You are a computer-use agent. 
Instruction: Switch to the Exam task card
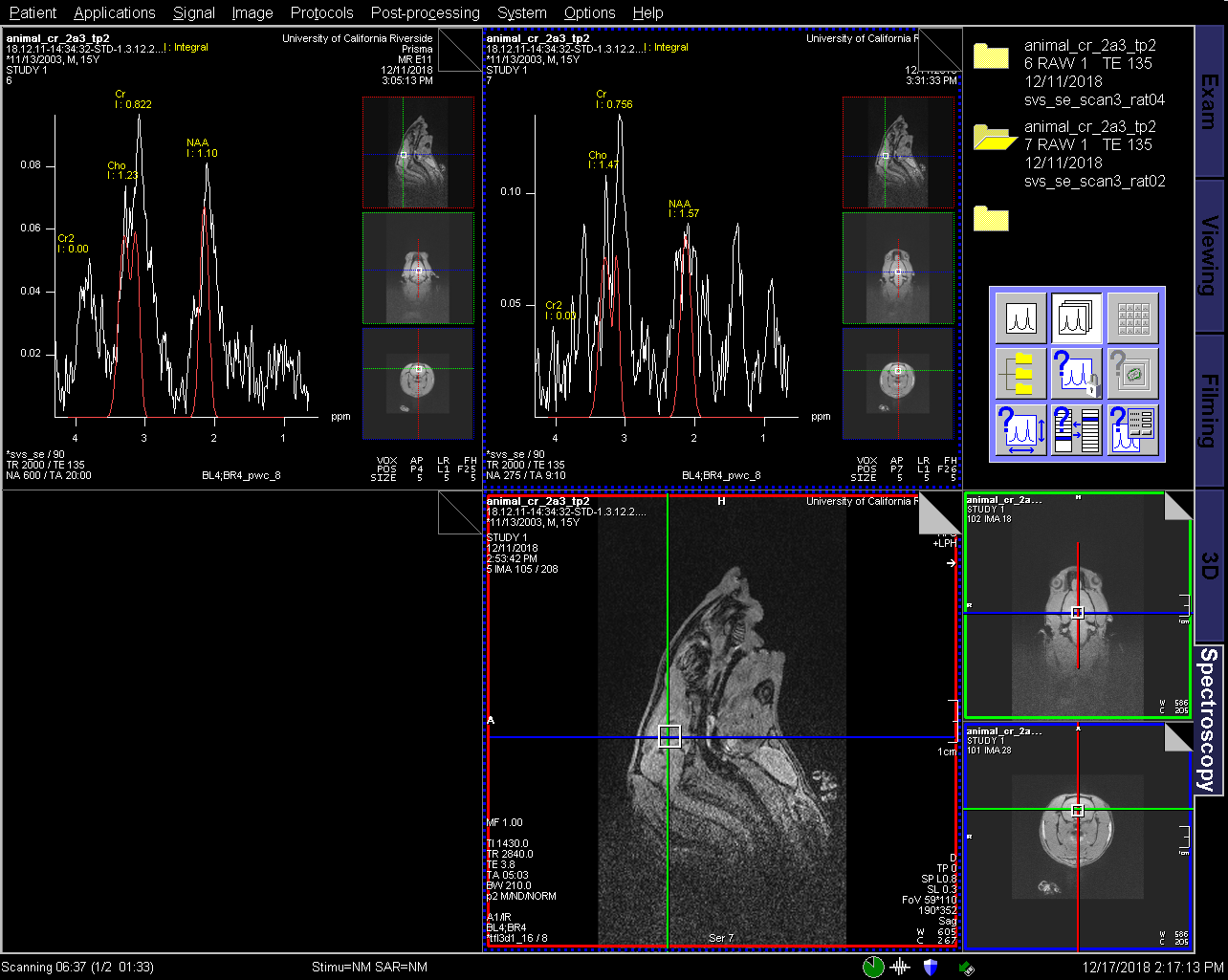(x=1210, y=100)
